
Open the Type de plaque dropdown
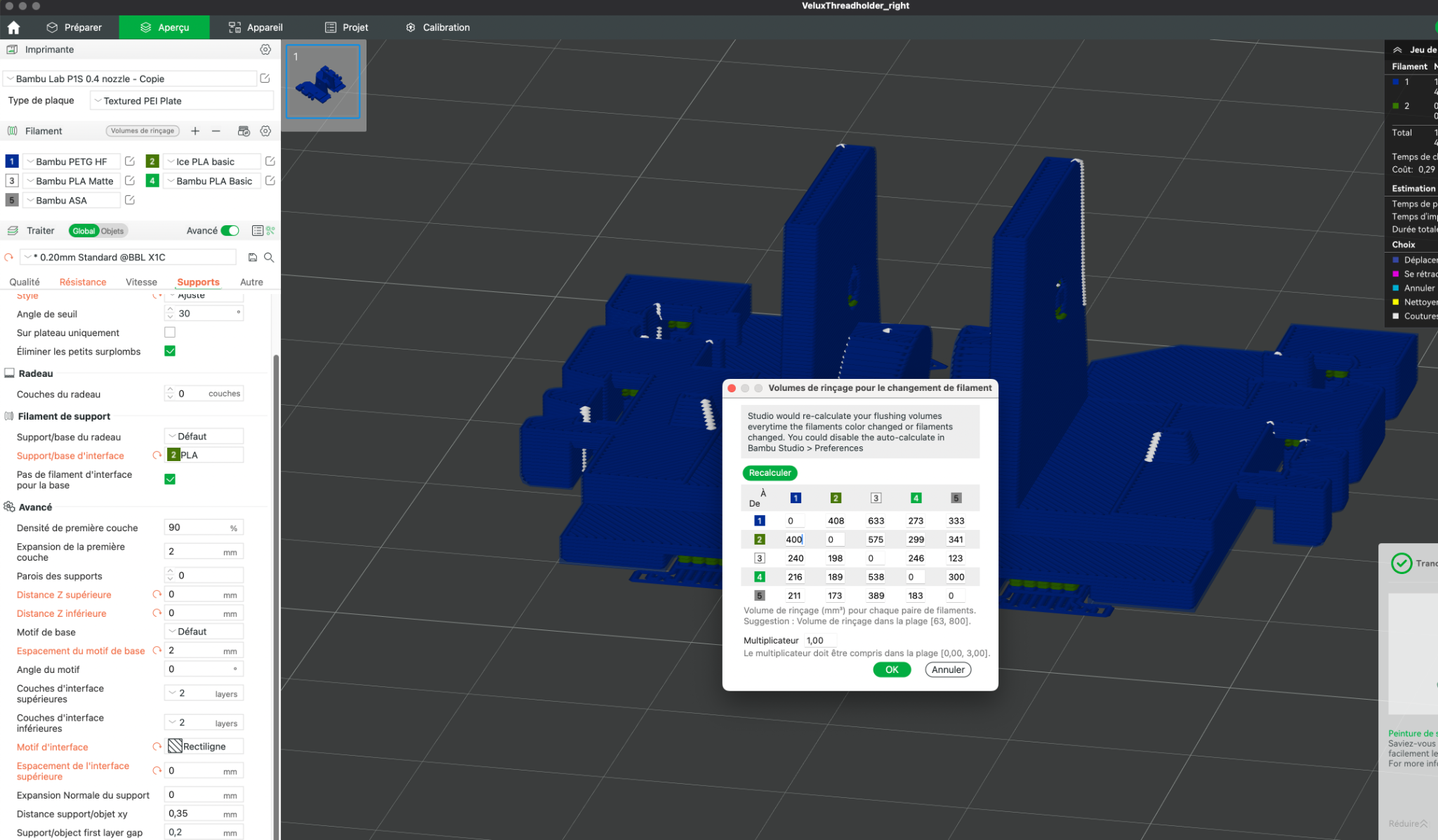pos(183,101)
